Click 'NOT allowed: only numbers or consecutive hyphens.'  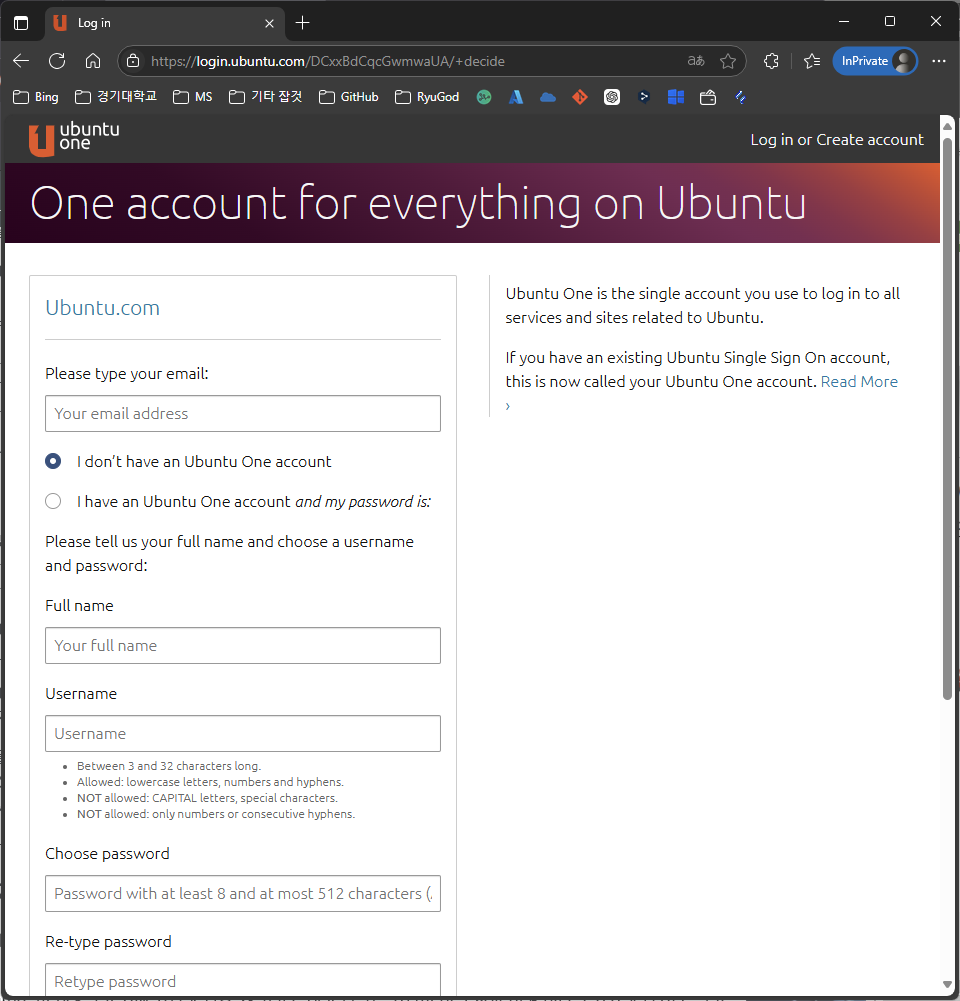[216, 814]
